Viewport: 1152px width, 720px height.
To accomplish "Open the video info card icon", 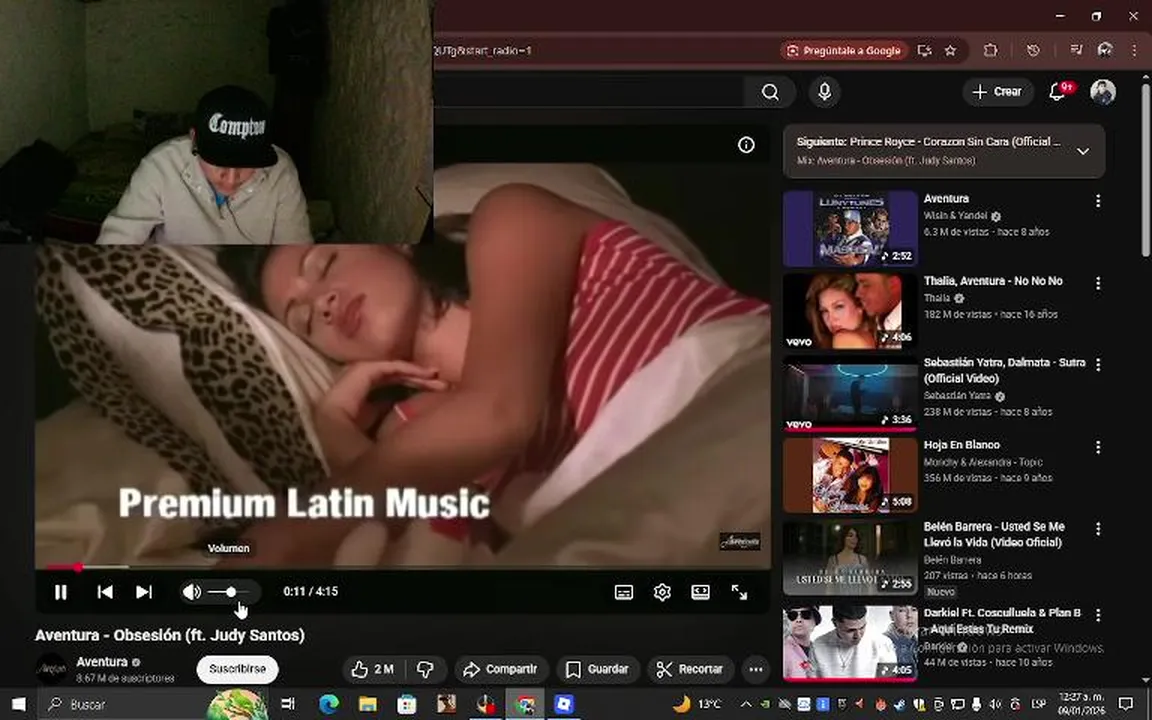I will 746,145.
